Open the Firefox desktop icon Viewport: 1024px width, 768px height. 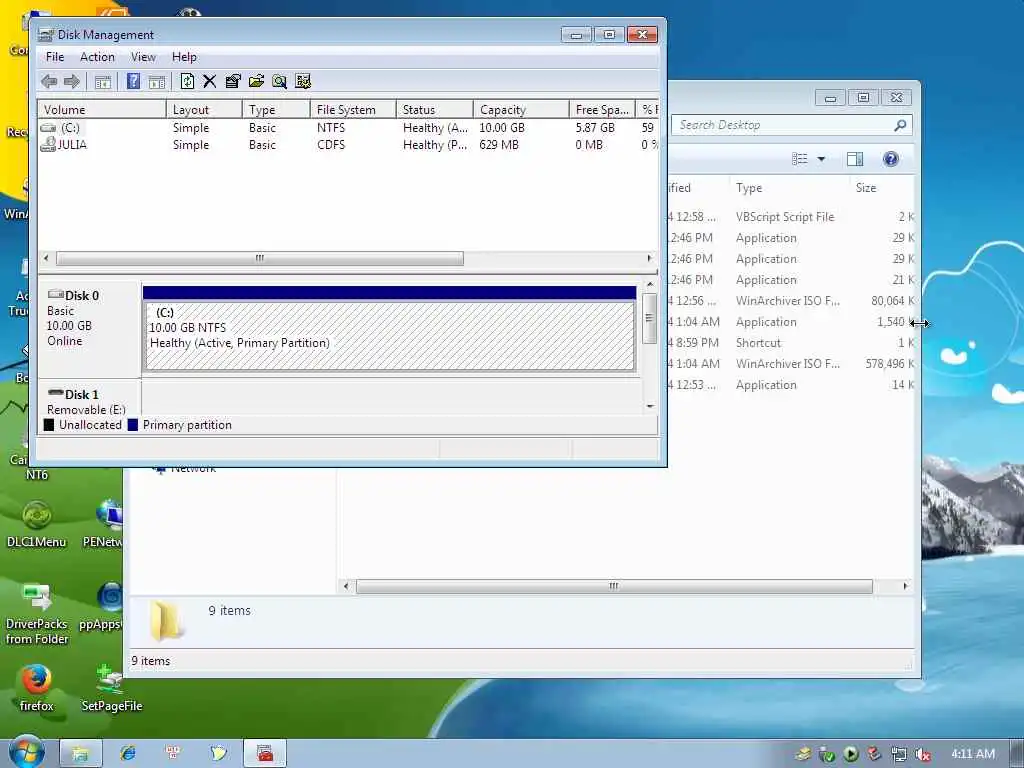click(x=37, y=688)
